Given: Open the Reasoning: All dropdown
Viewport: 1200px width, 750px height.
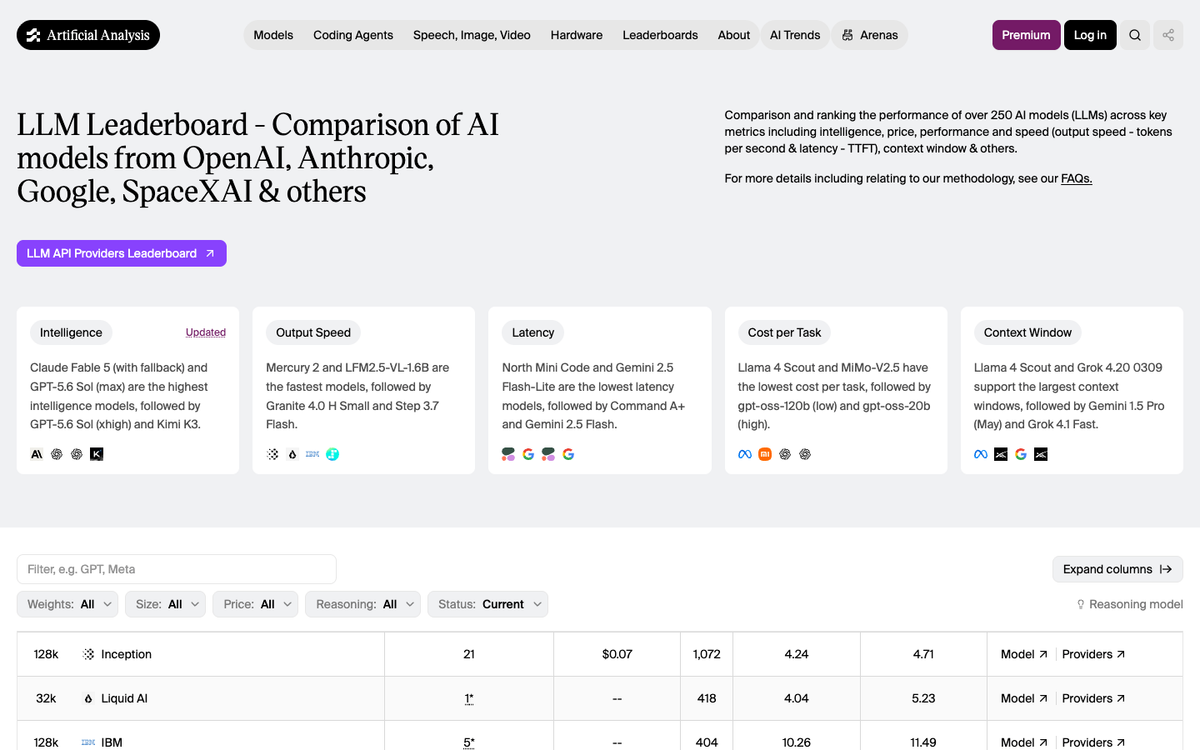Looking at the screenshot, I should (x=363, y=604).
